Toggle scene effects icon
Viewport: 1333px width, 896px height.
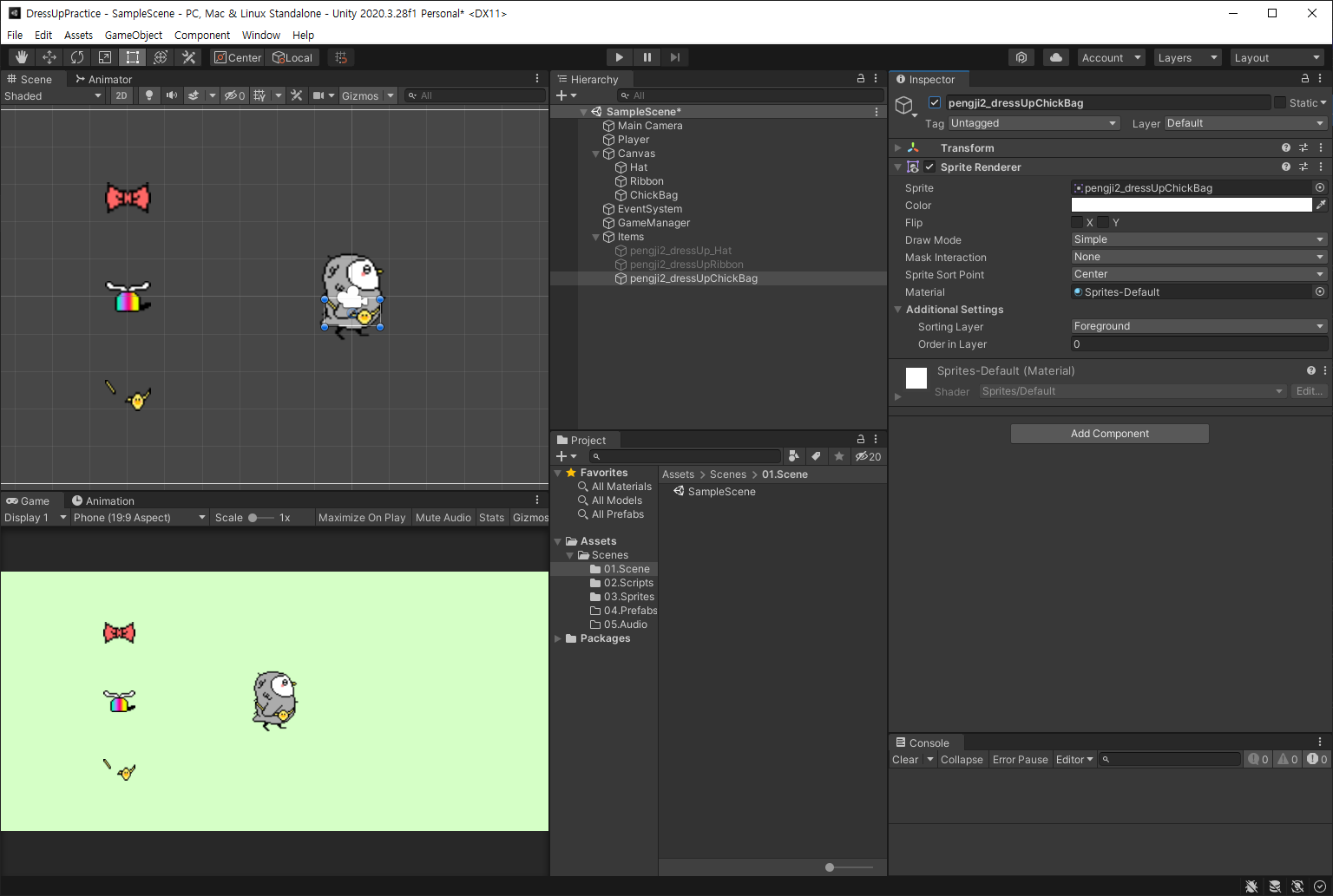pyautogui.click(x=194, y=95)
